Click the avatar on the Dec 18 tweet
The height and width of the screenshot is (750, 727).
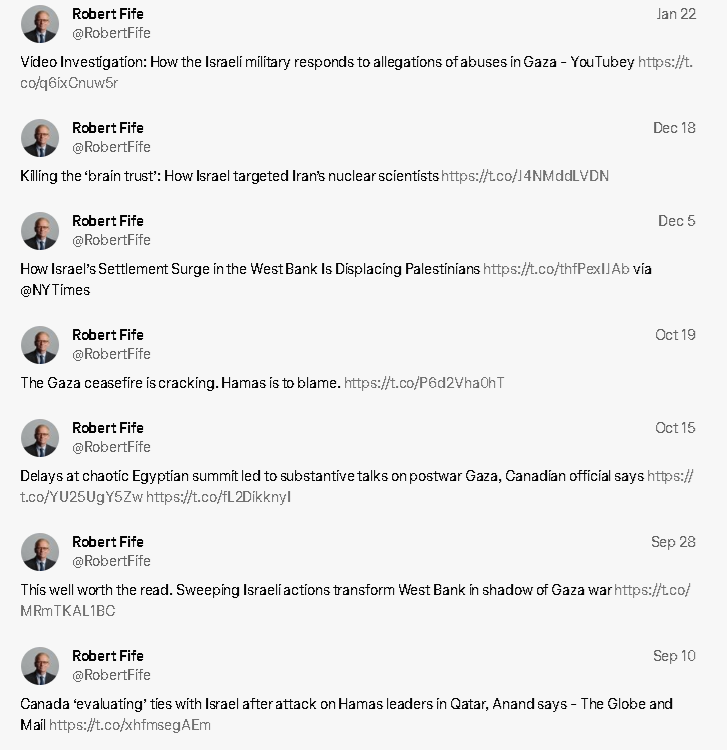[x=40, y=138]
